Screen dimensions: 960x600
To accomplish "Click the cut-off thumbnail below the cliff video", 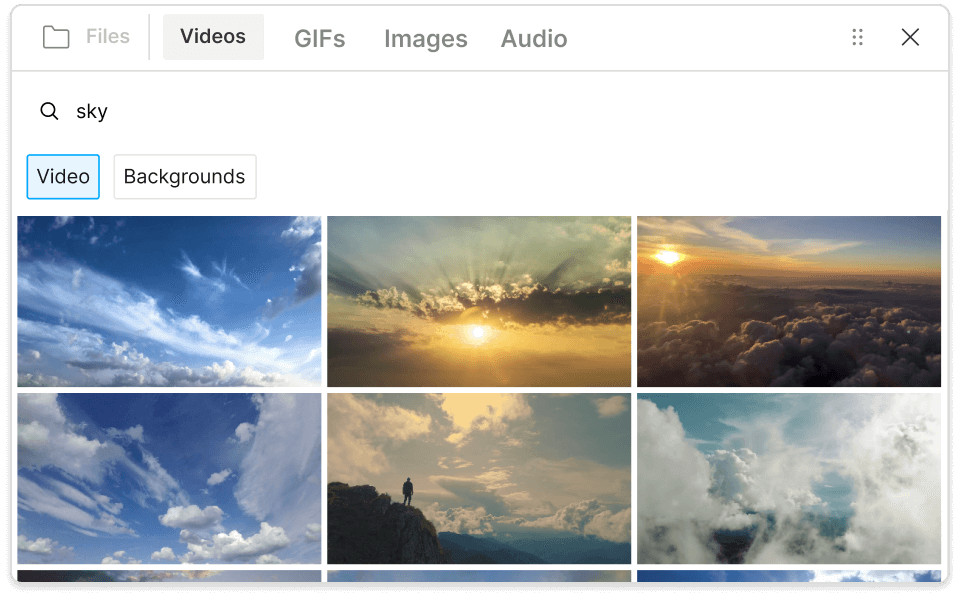I will coord(479,576).
